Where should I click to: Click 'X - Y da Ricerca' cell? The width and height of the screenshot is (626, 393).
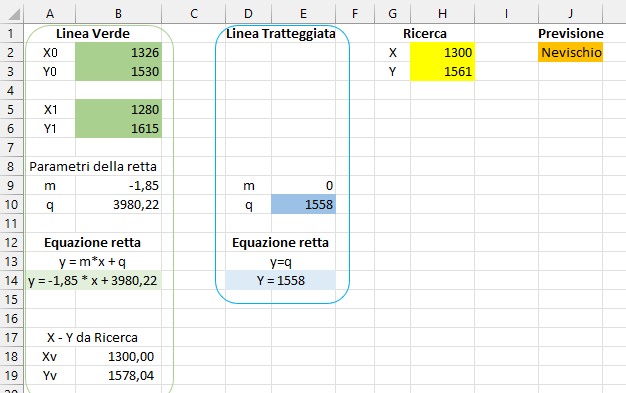(x=93, y=337)
